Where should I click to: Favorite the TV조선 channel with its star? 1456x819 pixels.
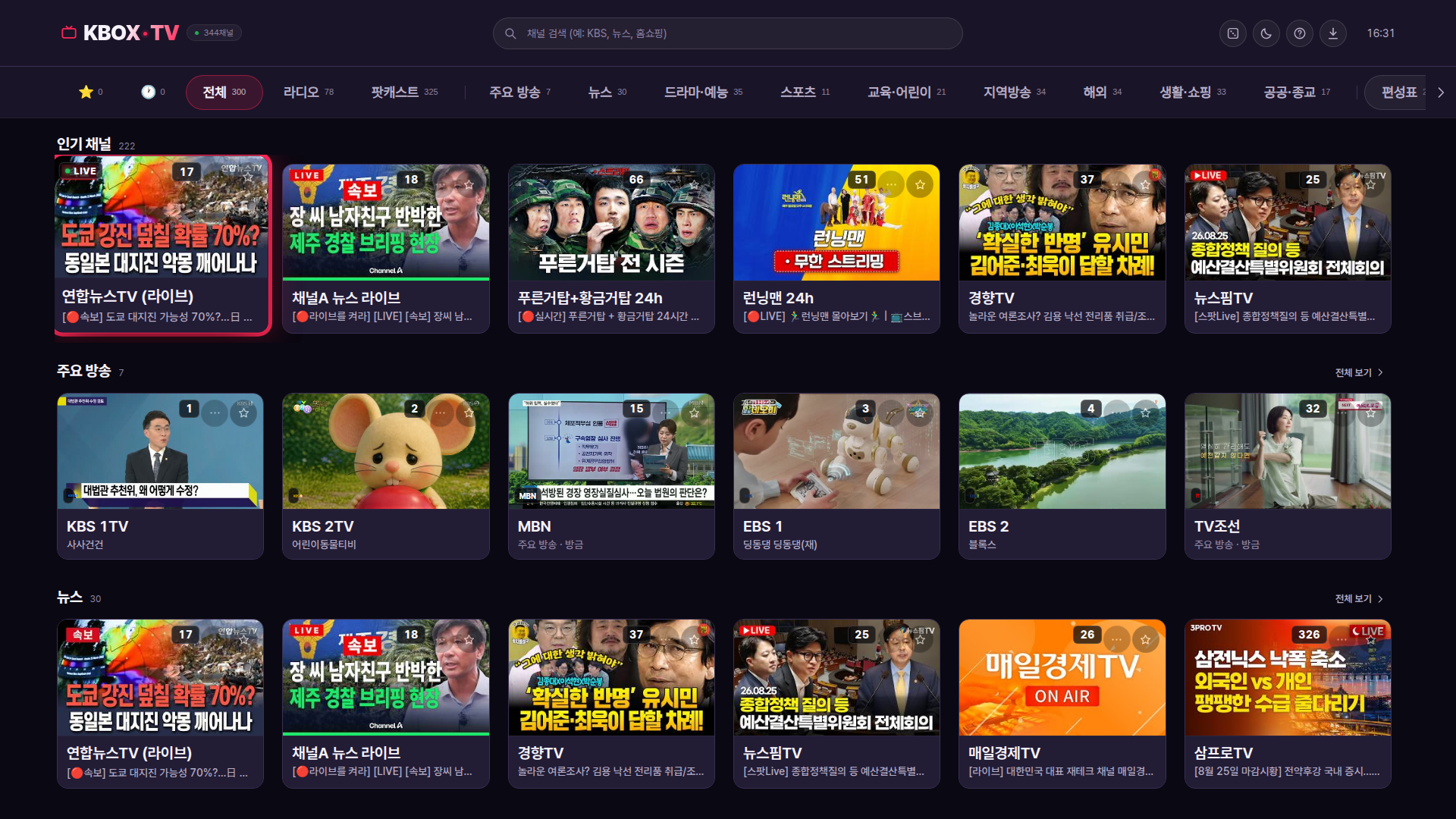click(x=1370, y=413)
